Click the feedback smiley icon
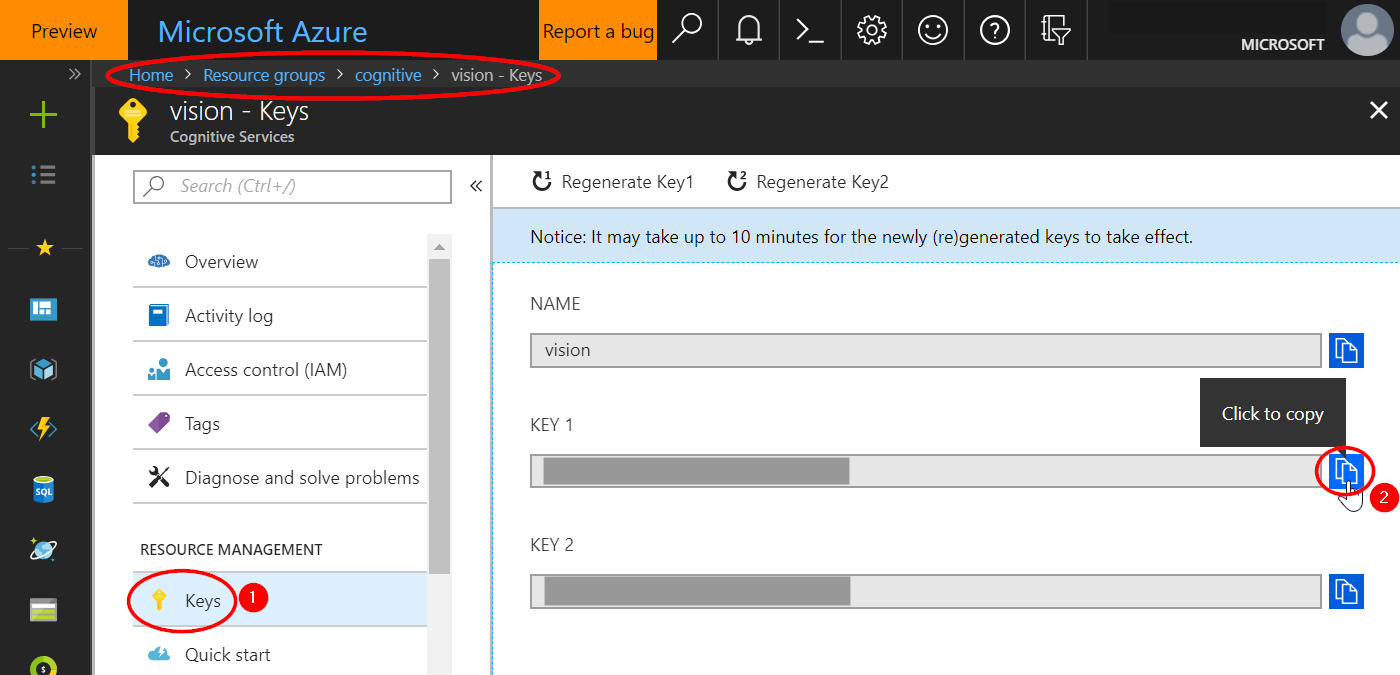 point(933,30)
